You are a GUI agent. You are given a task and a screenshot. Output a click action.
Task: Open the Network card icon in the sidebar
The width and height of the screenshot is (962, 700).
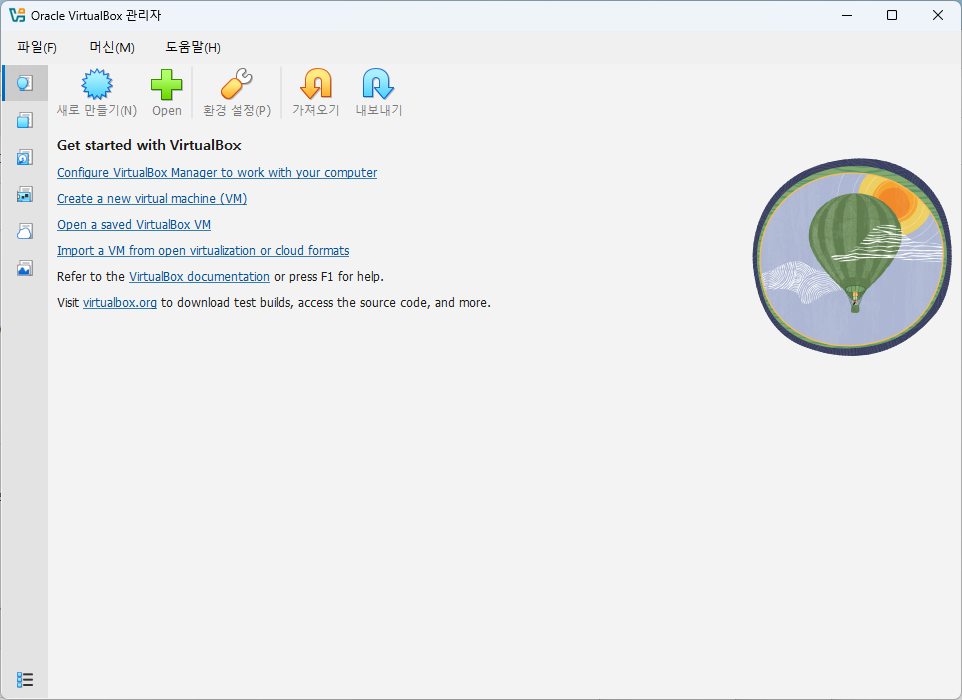[25, 194]
